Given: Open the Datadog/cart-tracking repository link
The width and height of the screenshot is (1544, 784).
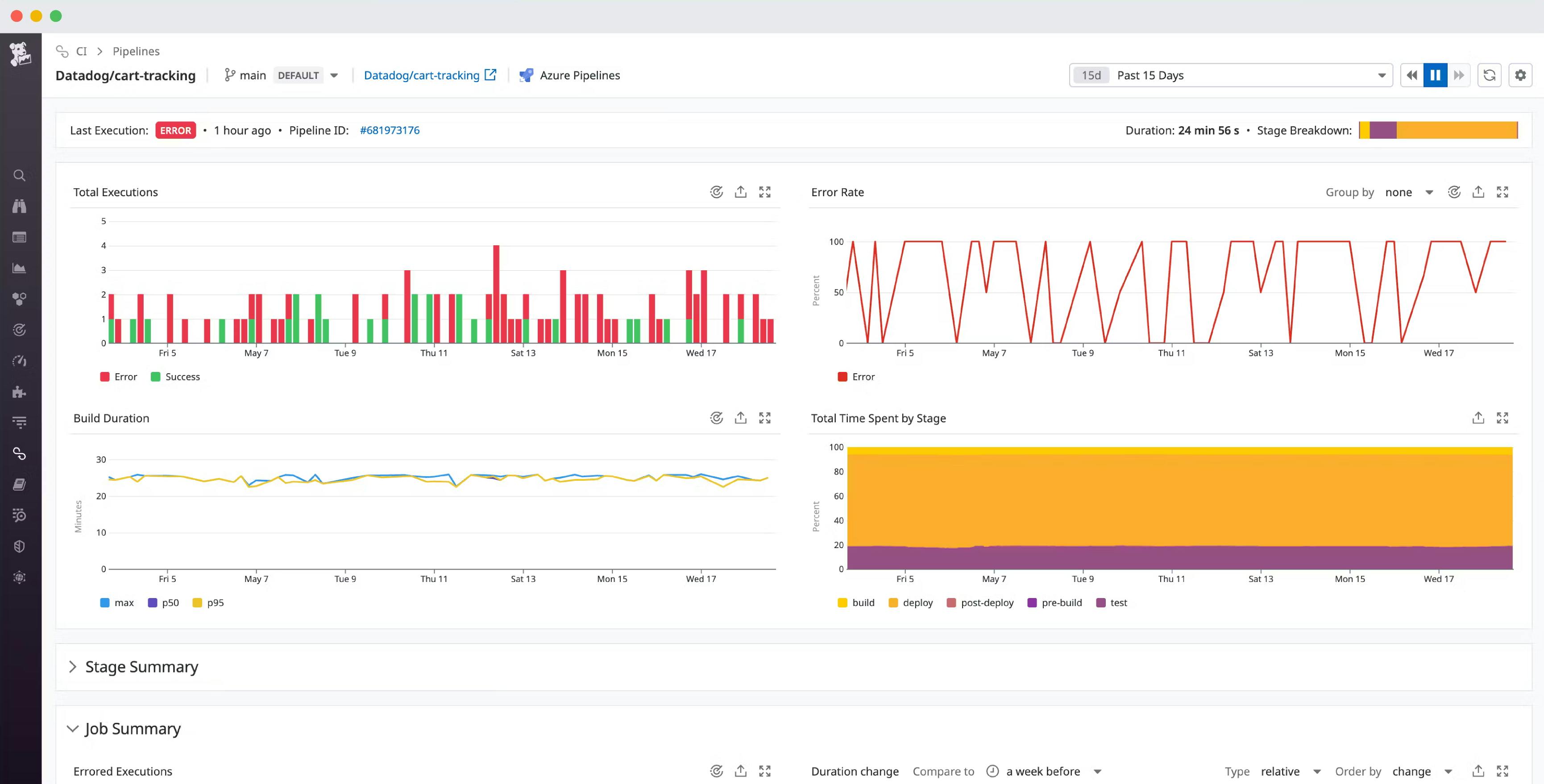Looking at the screenshot, I should click(x=423, y=75).
